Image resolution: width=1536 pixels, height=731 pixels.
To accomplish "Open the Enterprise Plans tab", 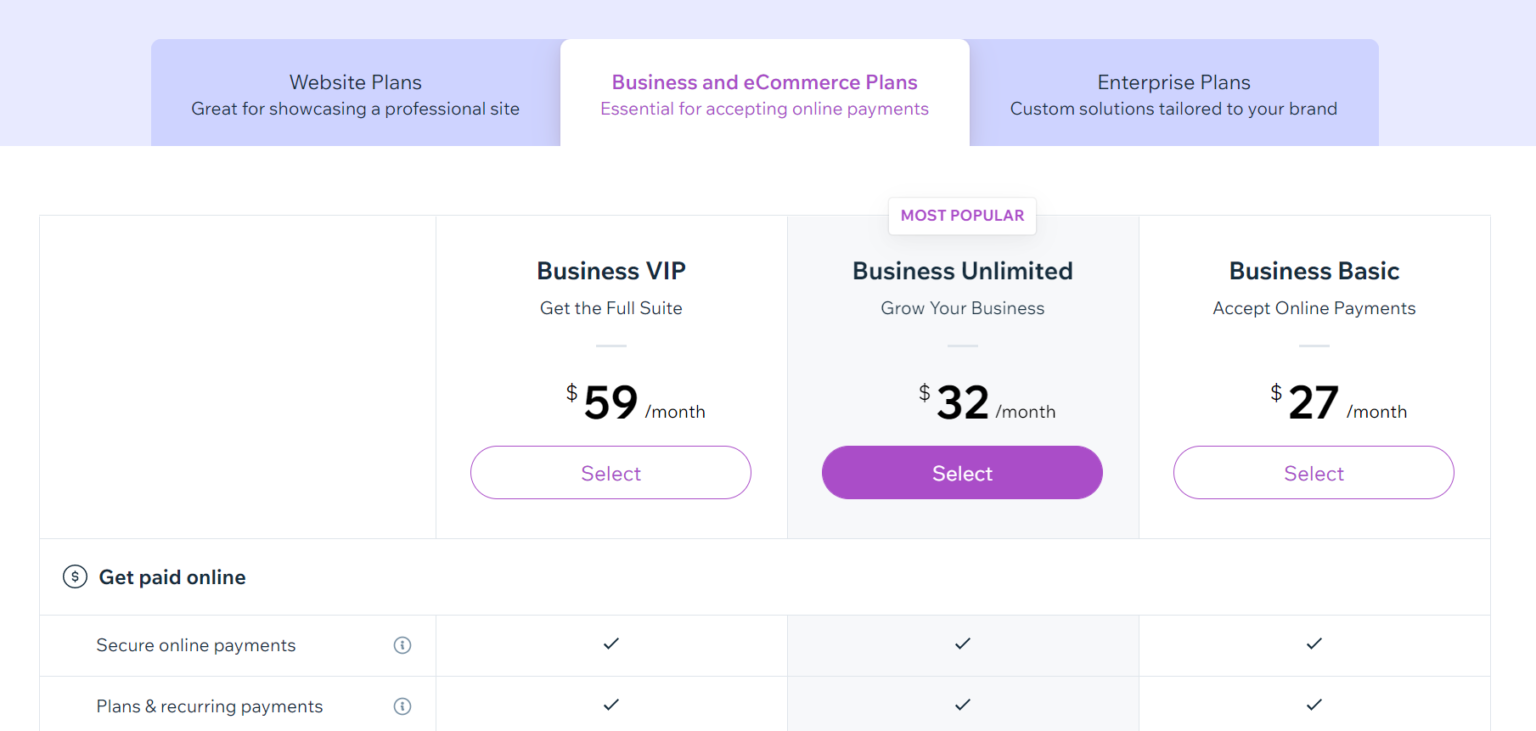I will click(x=1173, y=92).
